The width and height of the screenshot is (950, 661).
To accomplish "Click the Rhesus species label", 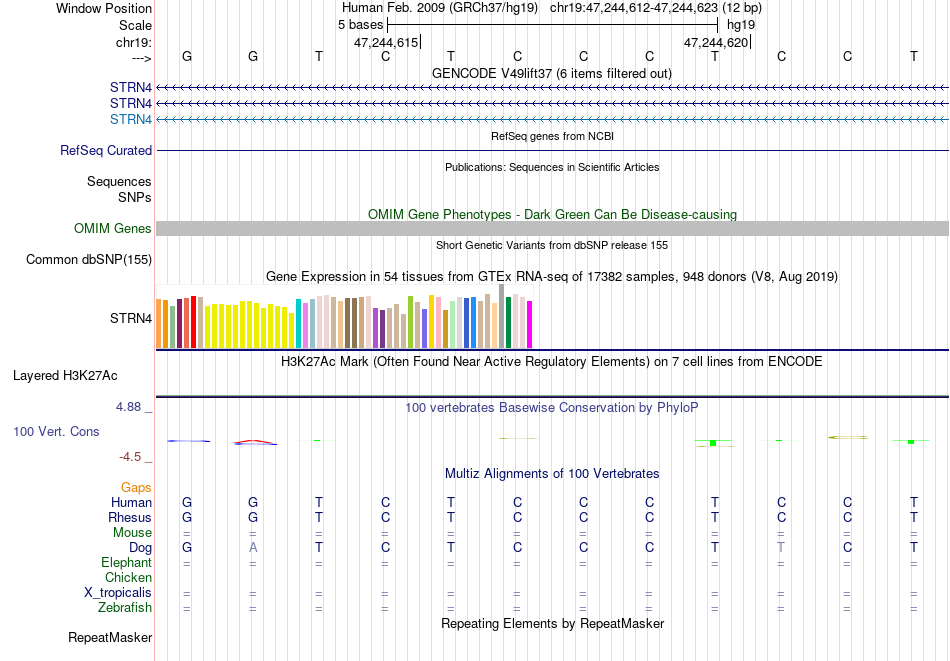I will [x=130, y=517].
